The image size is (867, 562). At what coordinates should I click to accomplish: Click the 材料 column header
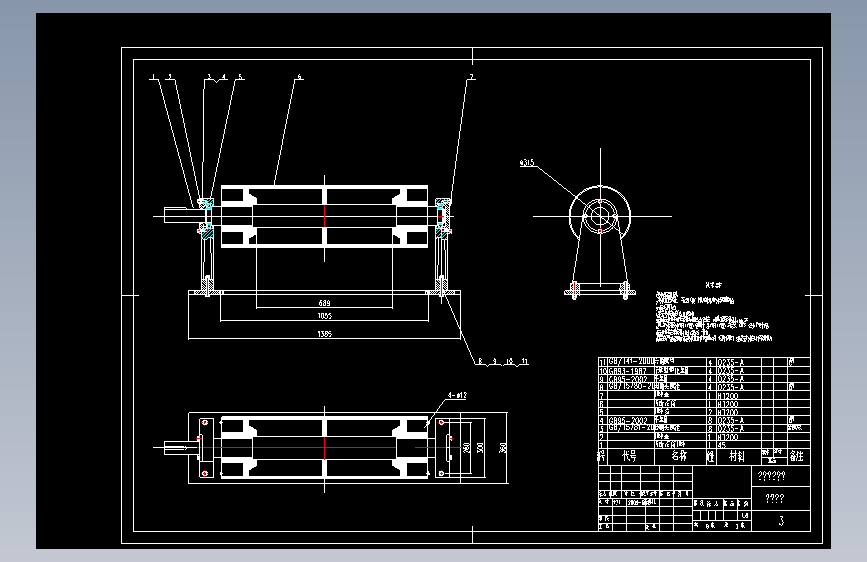(x=737, y=456)
